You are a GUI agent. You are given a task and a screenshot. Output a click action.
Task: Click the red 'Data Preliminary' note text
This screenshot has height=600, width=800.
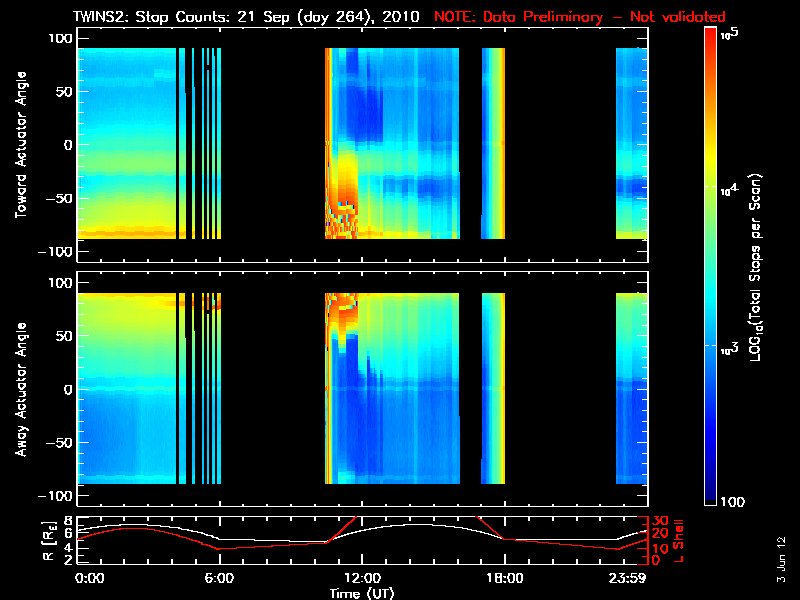point(580,17)
